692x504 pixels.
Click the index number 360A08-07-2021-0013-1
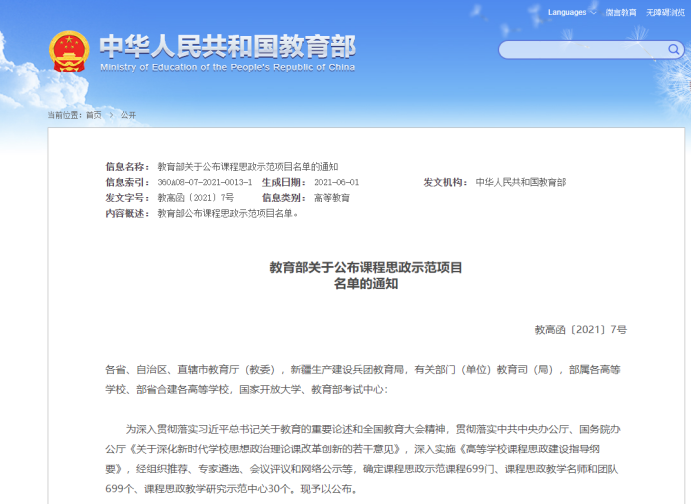click(x=205, y=182)
